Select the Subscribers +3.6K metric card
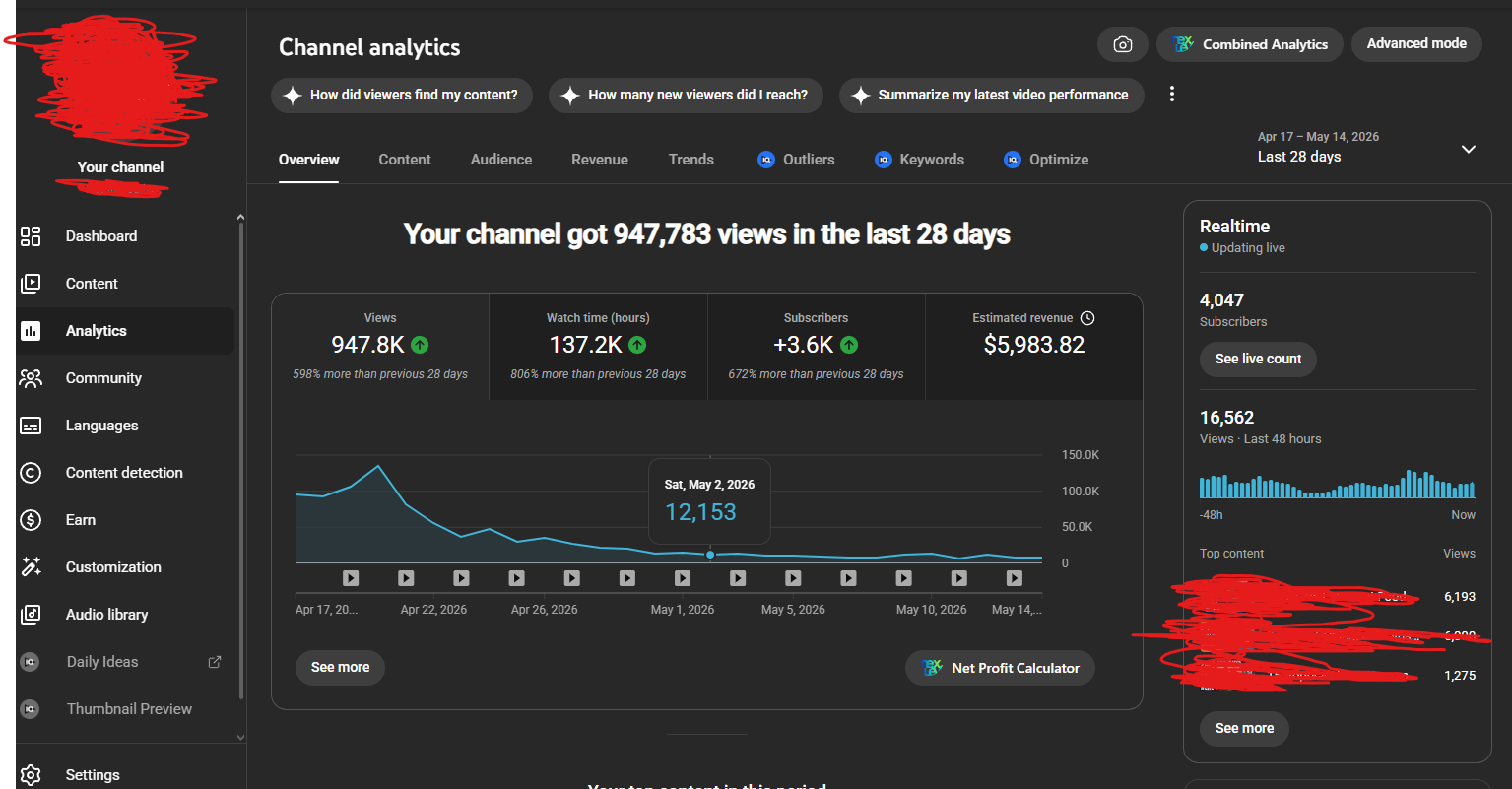Screen dimensions: 1512x789 point(816,347)
